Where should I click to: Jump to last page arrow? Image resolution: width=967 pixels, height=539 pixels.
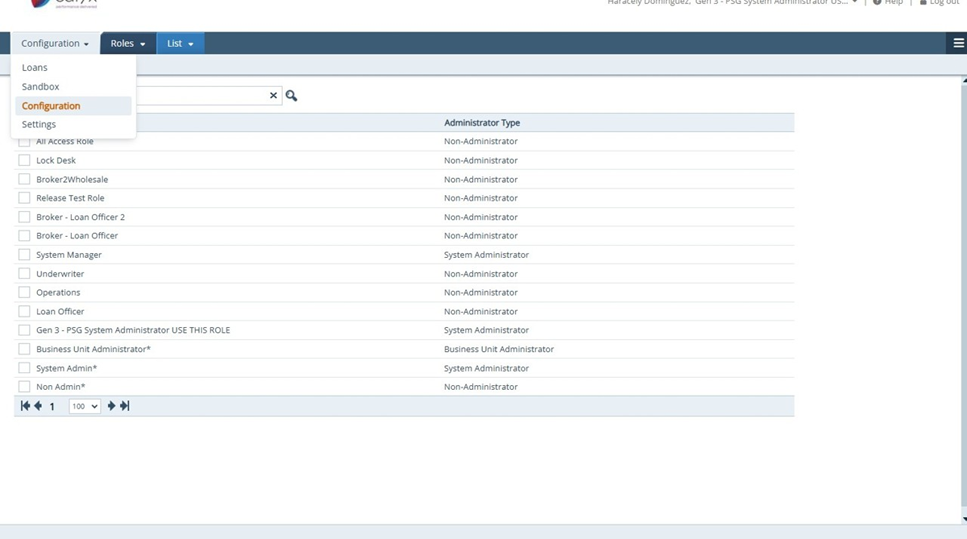[125, 406]
